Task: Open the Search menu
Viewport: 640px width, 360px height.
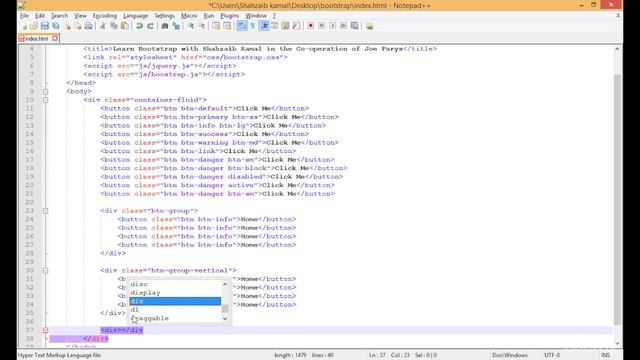Action: pyautogui.click(x=59, y=16)
